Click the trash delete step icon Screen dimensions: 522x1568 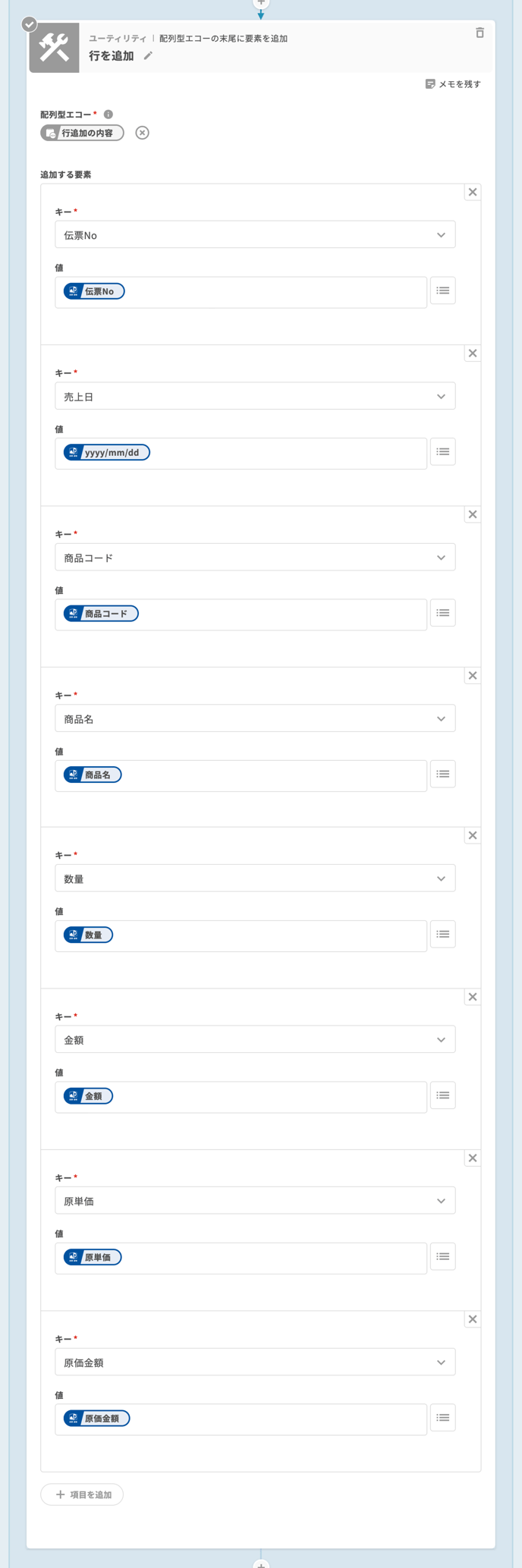[x=480, y=33]
